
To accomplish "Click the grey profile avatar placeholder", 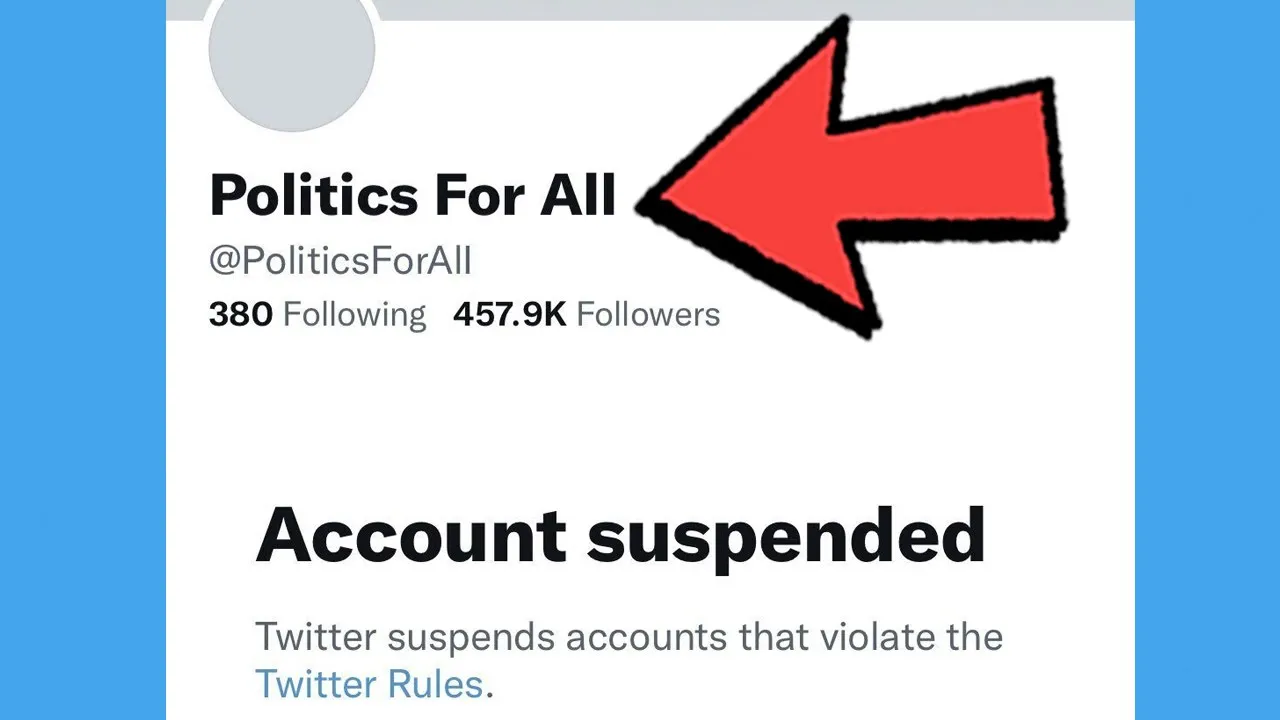I will pos(292,60).
